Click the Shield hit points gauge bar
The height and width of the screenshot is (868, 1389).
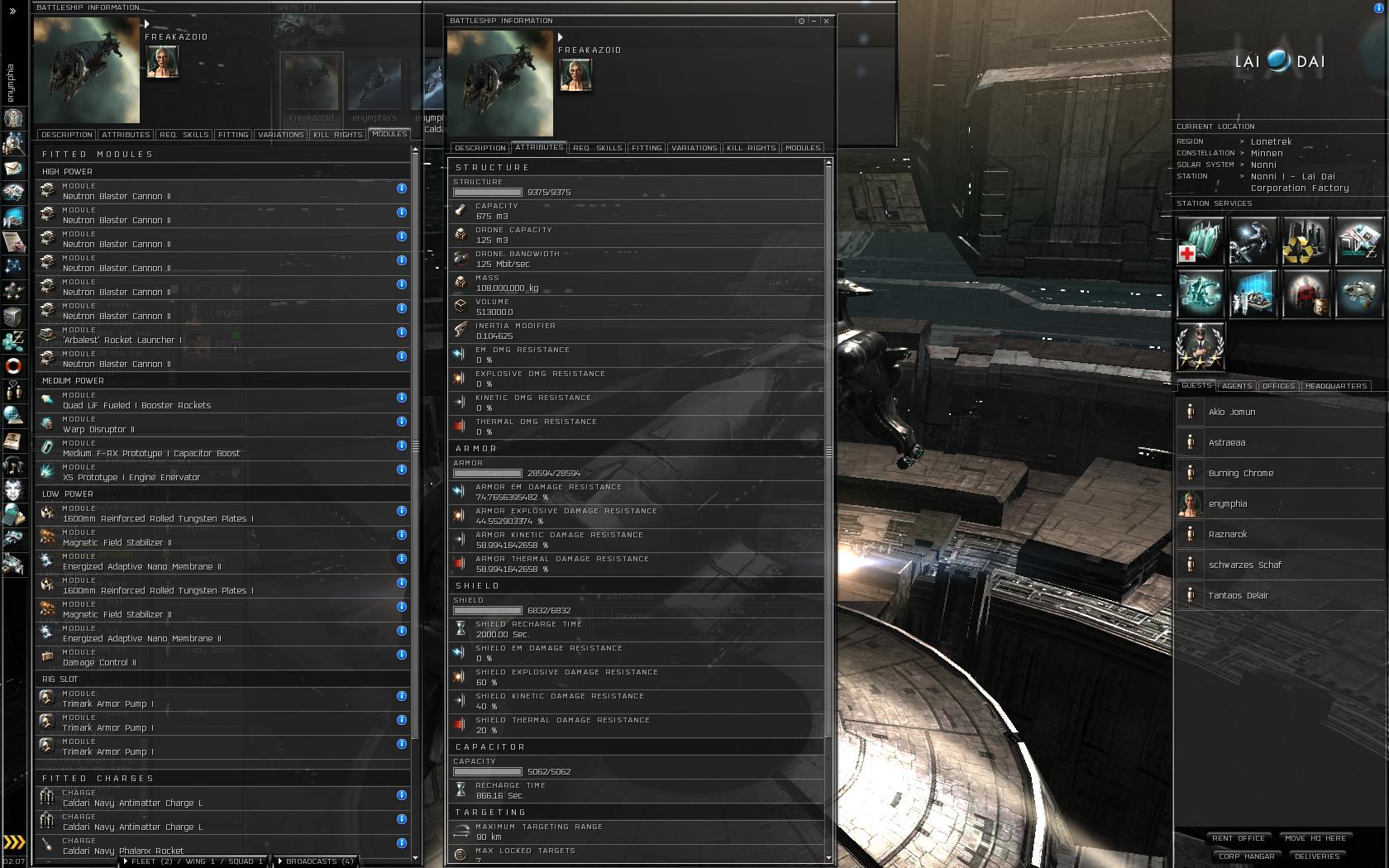click(x=487, y=611)
